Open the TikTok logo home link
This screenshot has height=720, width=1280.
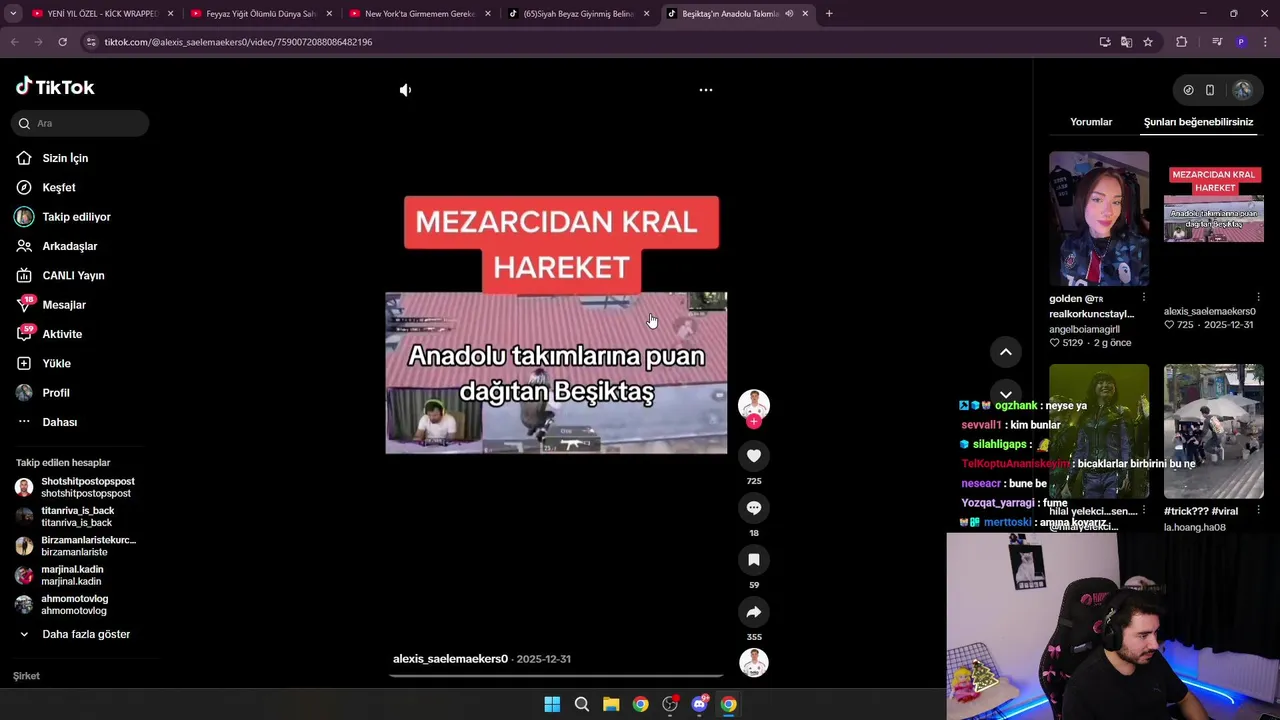tap(55, 87)
